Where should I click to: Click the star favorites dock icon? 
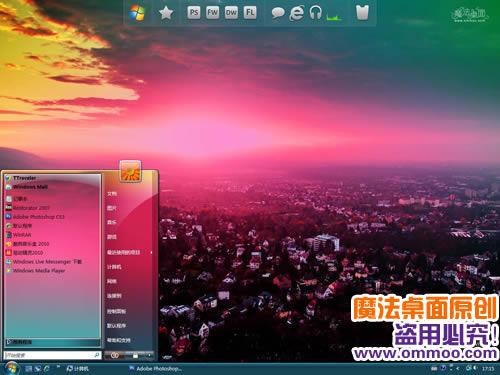166,13
